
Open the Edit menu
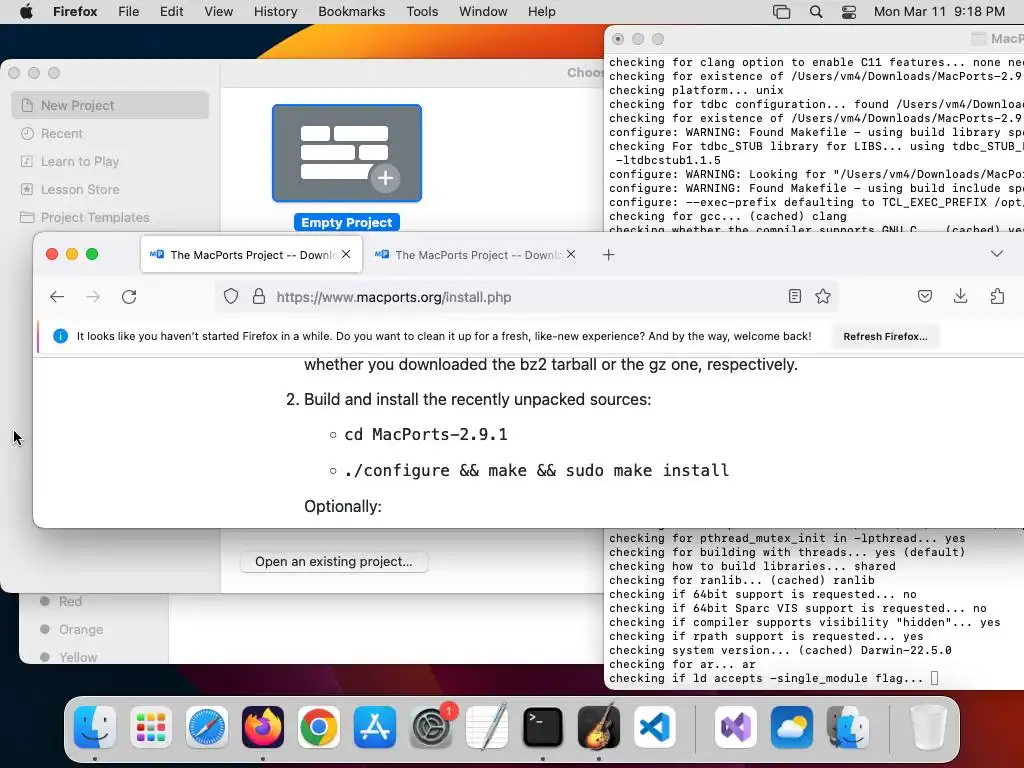(171, 12)
